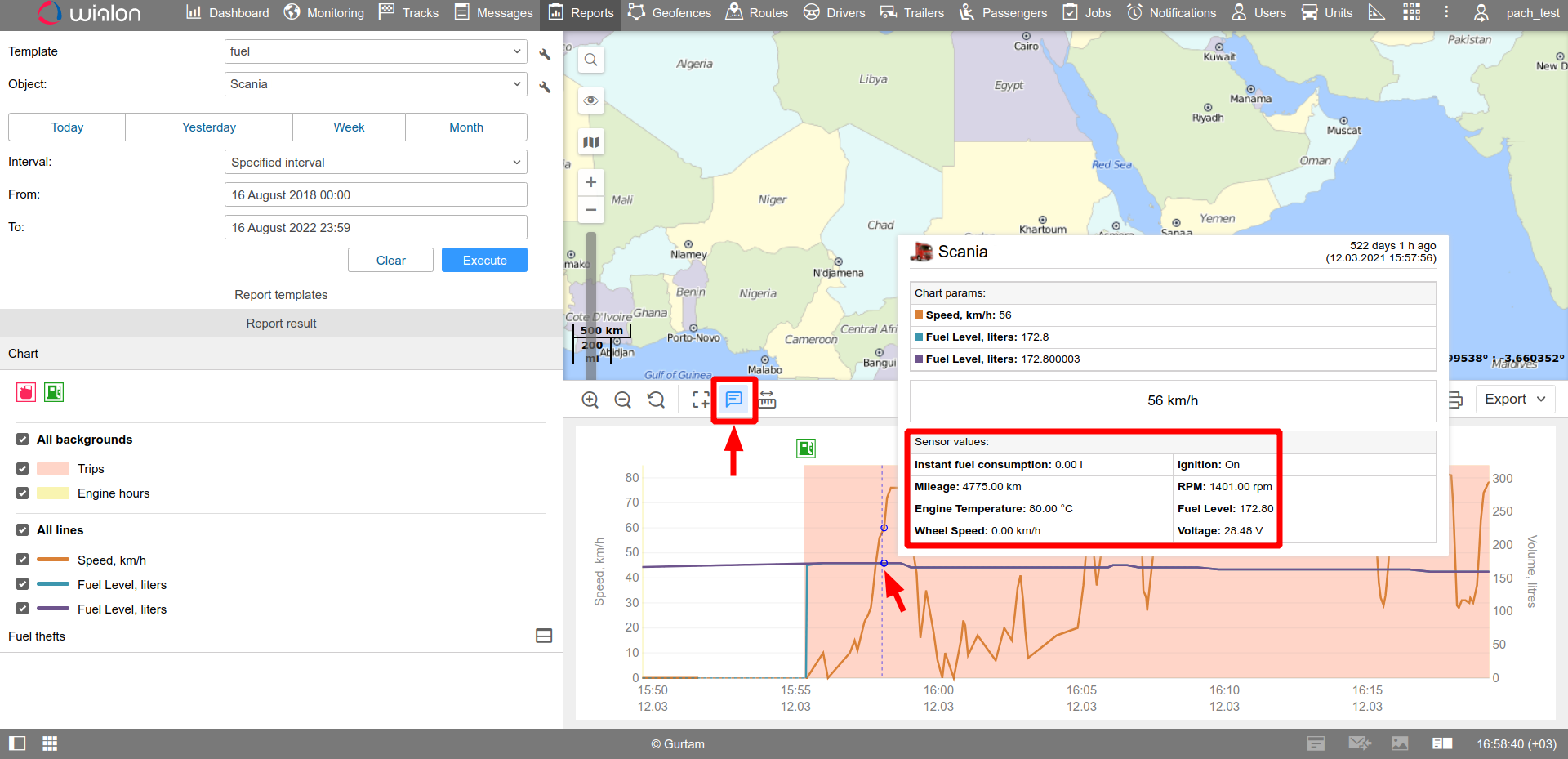Reset chart zoom with the rotate icon
The height and width of the screenshot is (759, 1568).
656,400
